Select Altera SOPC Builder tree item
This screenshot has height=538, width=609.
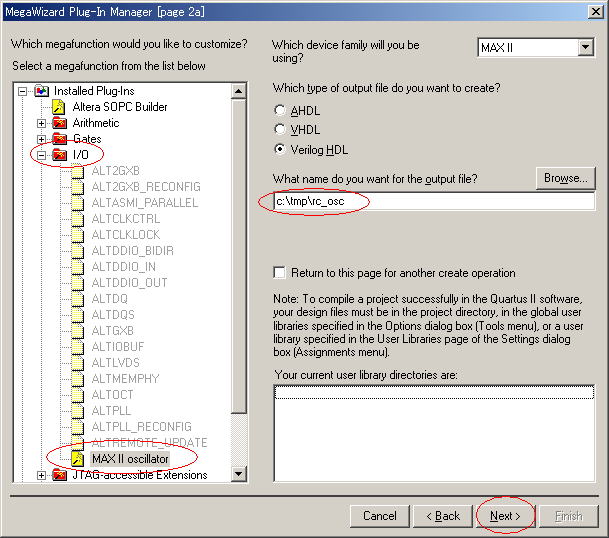[x=120, y=107]
